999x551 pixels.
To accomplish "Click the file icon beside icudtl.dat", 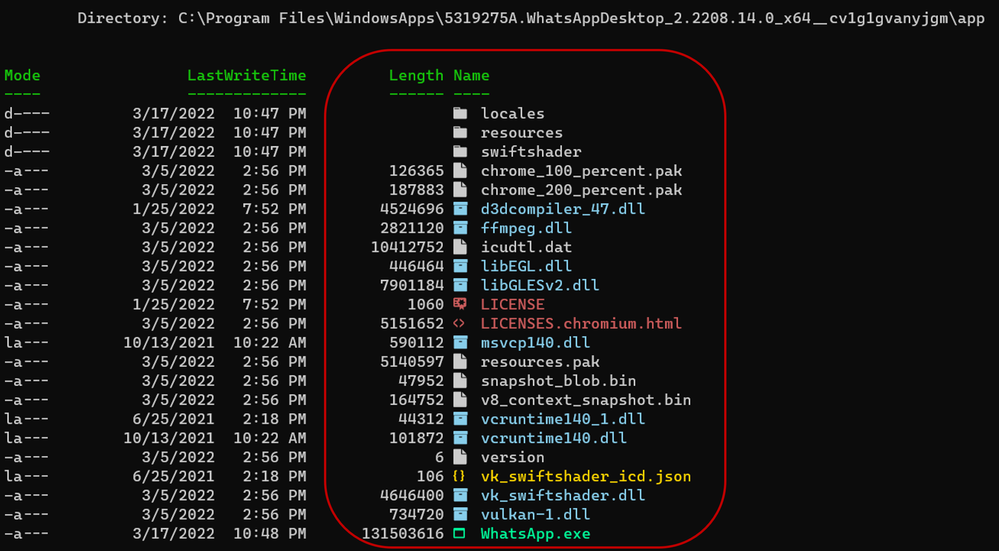I will (x=460, y=247).
